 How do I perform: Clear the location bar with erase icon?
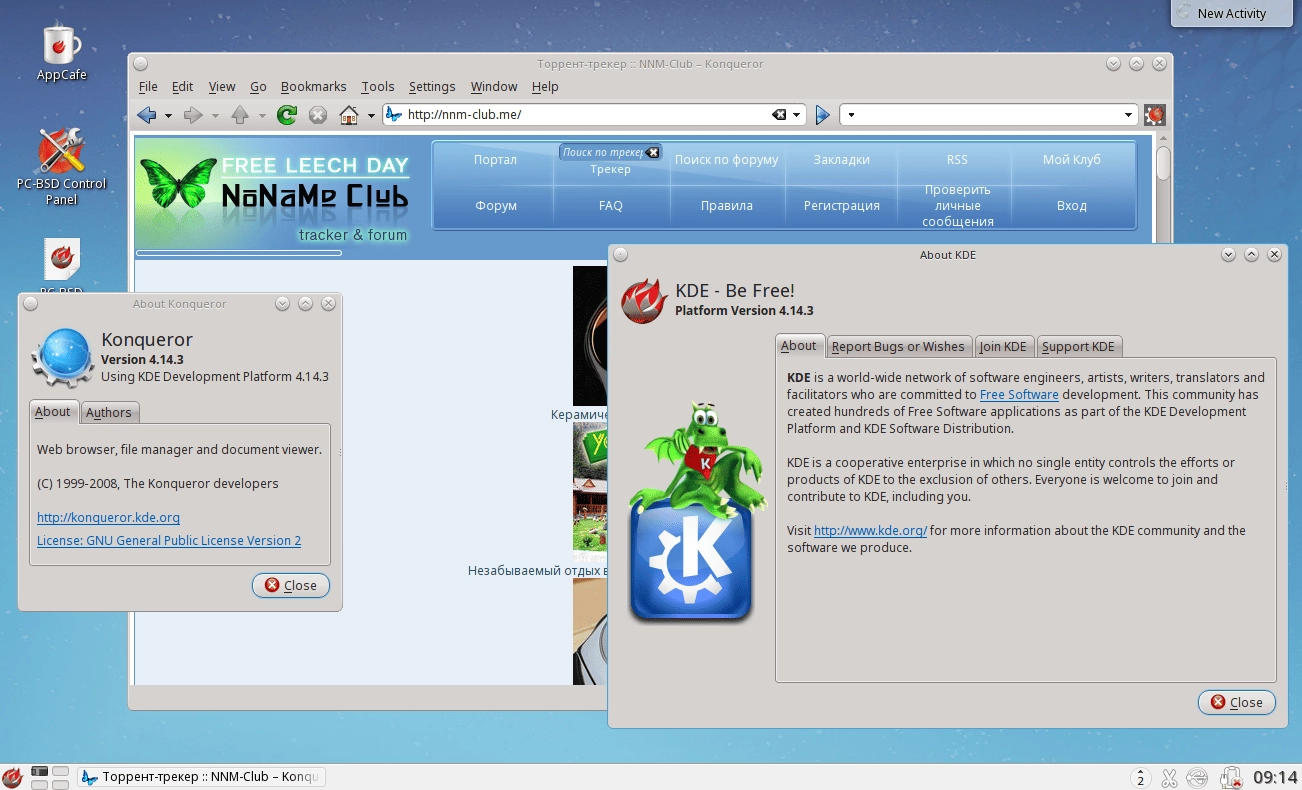coord(779,115)
